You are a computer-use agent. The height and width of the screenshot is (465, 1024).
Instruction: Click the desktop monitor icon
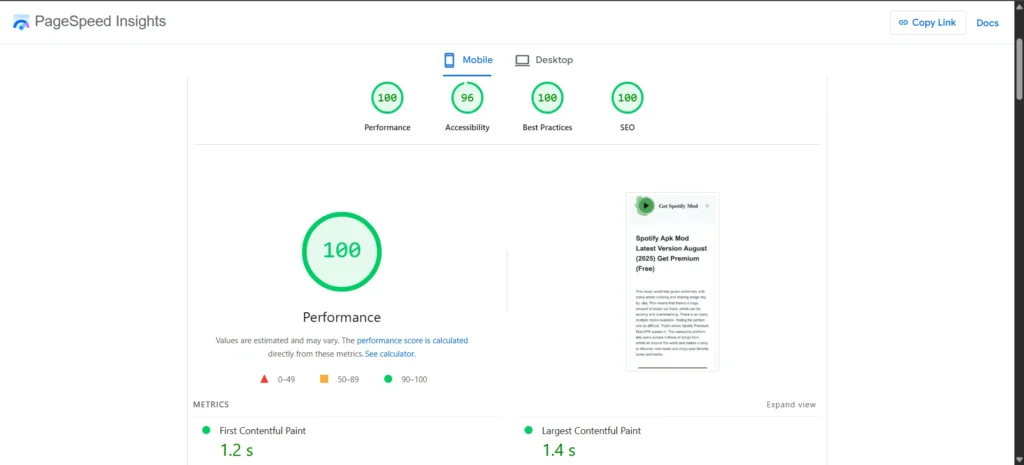click(x=522, y=60)
